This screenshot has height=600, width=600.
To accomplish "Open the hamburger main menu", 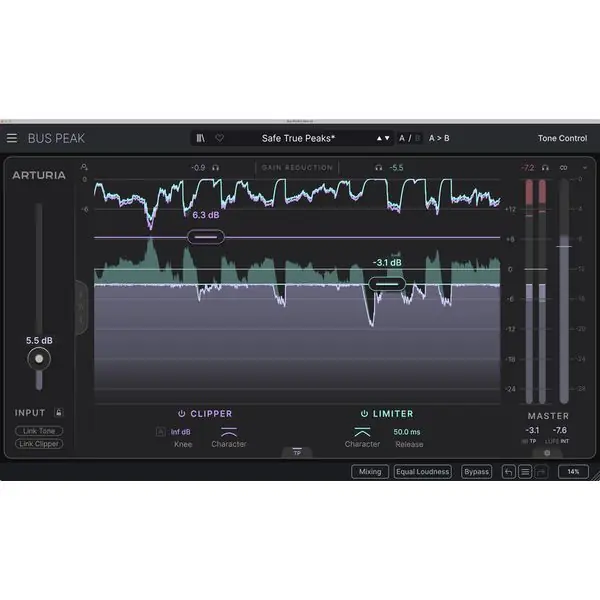I will (12, 138).
